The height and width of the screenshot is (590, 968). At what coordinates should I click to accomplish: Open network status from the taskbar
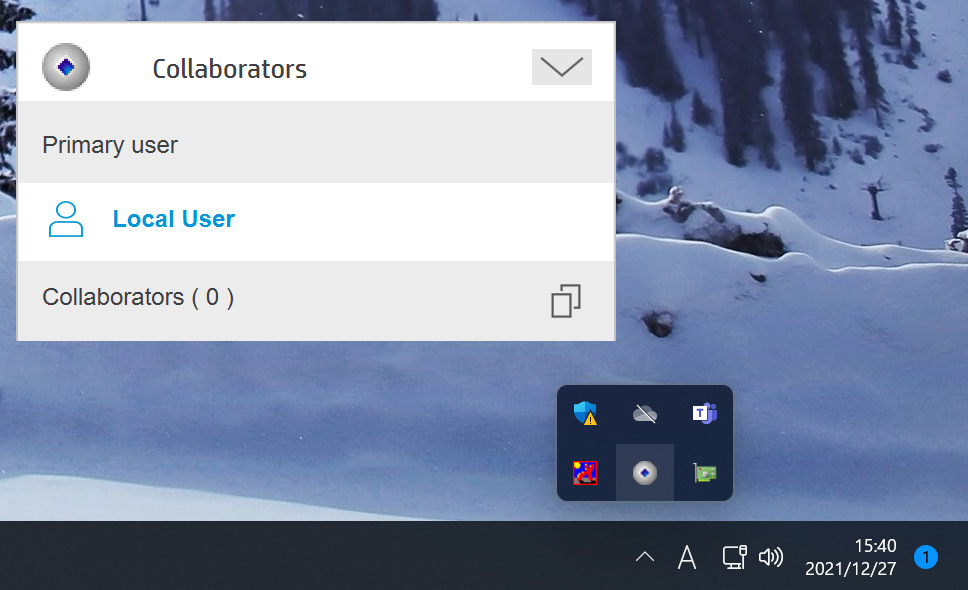tap(735, 557)
